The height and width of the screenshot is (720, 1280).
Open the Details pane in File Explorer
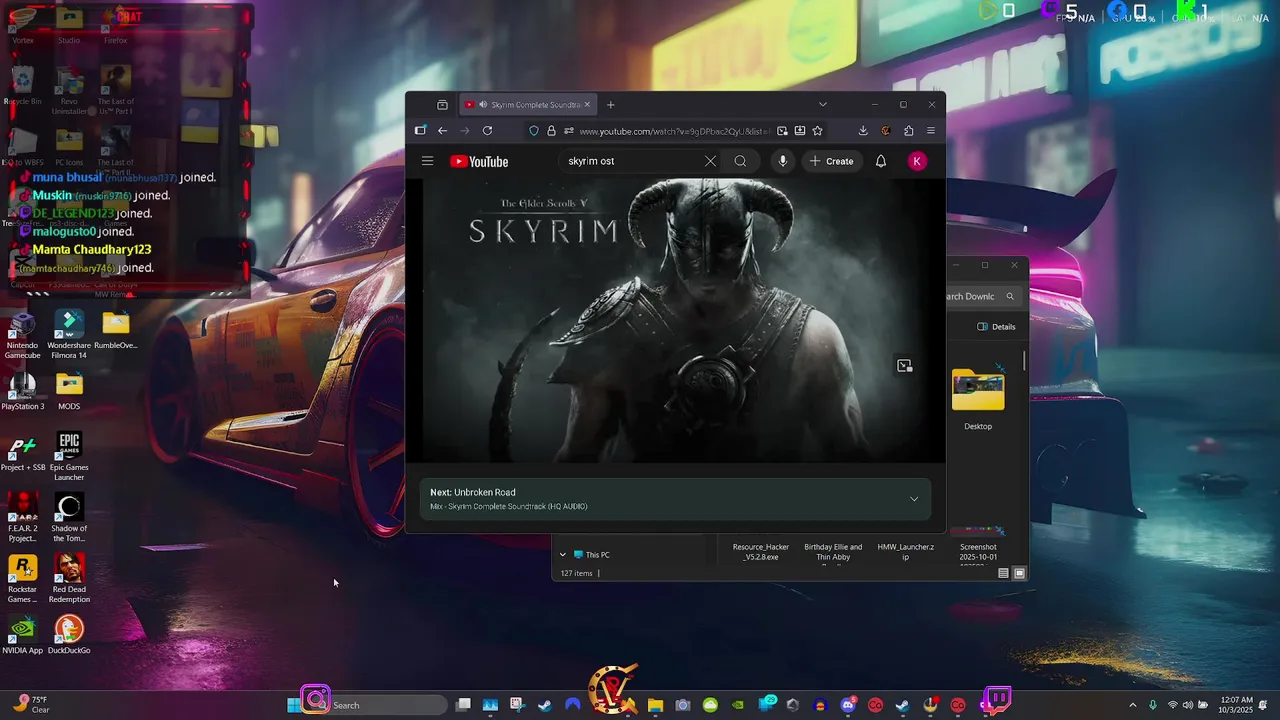pos(996,327)
